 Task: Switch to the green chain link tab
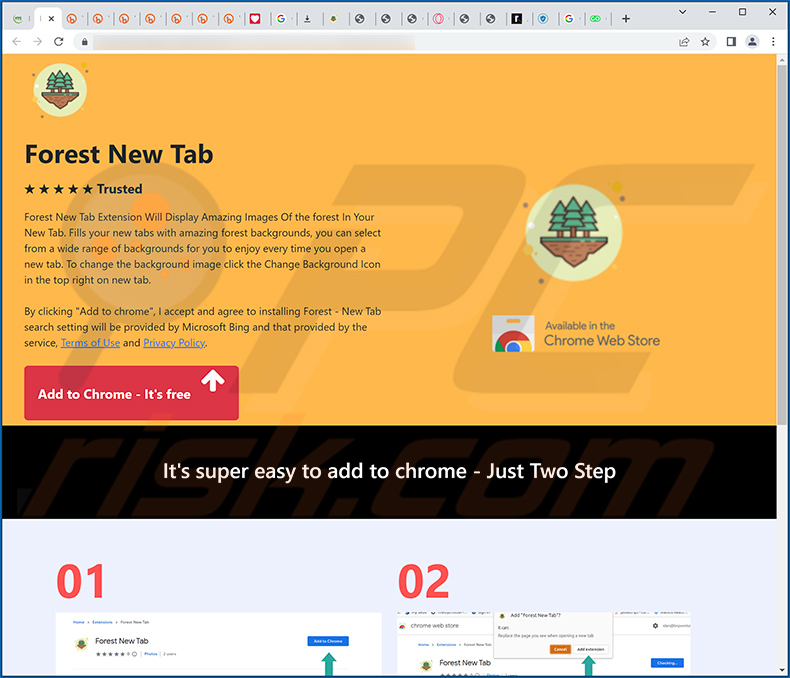click(x=596, y=19)
